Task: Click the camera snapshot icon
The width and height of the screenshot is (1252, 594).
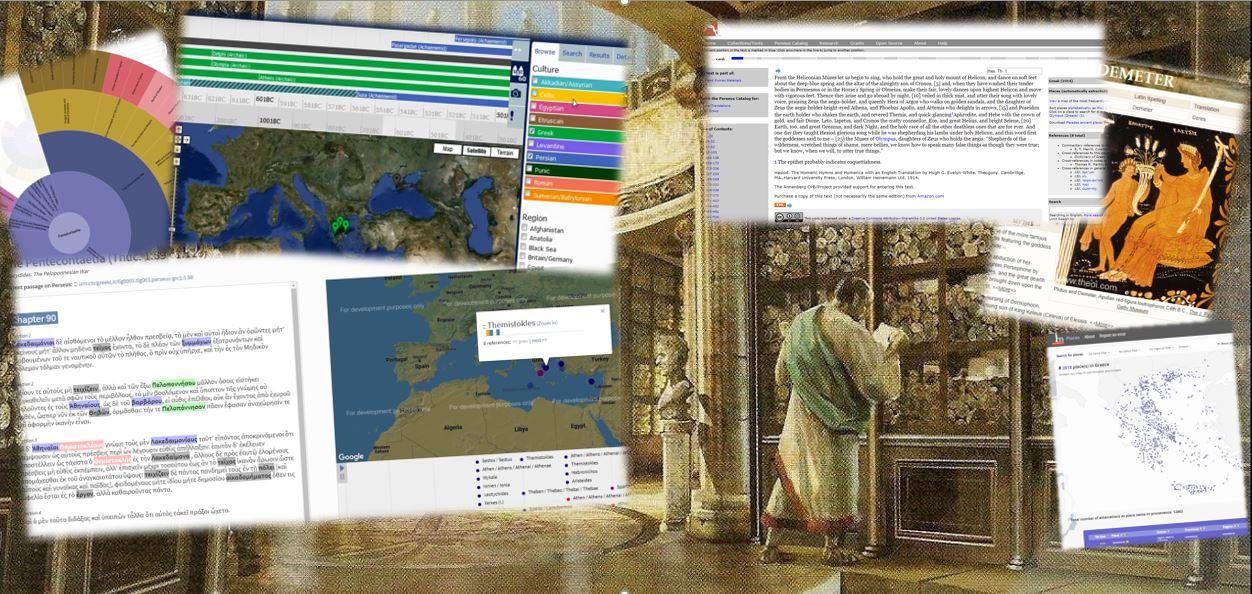Action: coord(516,93)
